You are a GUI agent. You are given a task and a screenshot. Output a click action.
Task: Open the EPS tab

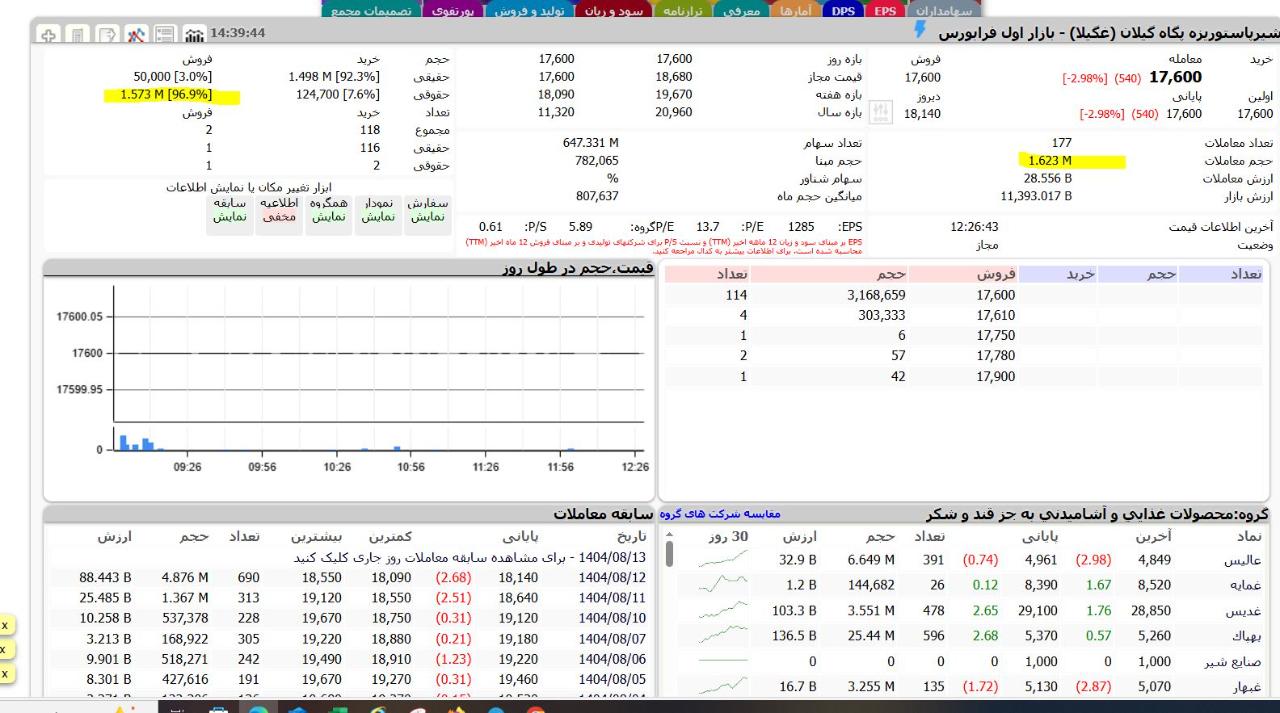pos(885,10)
